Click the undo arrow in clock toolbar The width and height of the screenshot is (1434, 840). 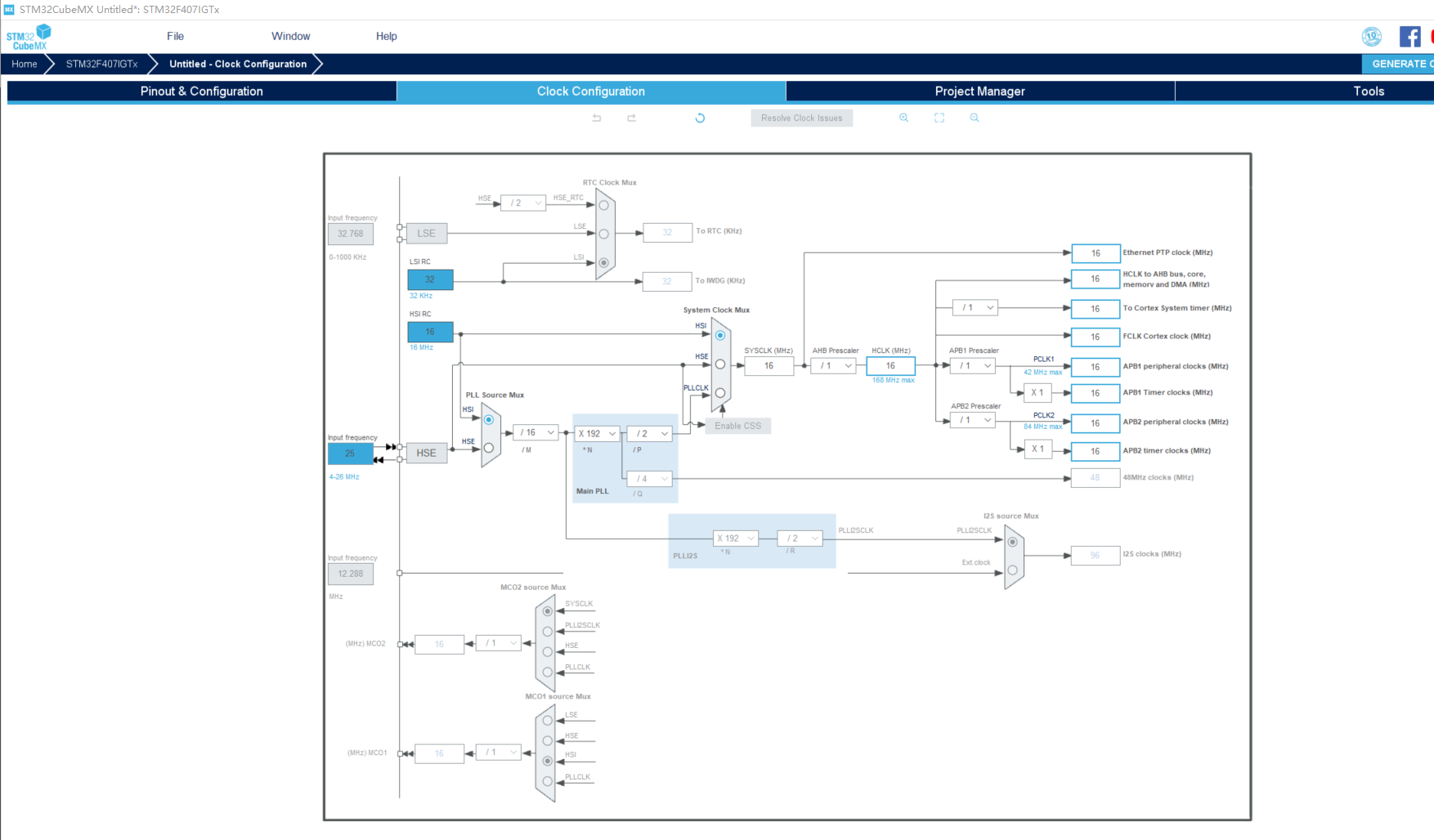pyautogui.click(x=597, y=118)
